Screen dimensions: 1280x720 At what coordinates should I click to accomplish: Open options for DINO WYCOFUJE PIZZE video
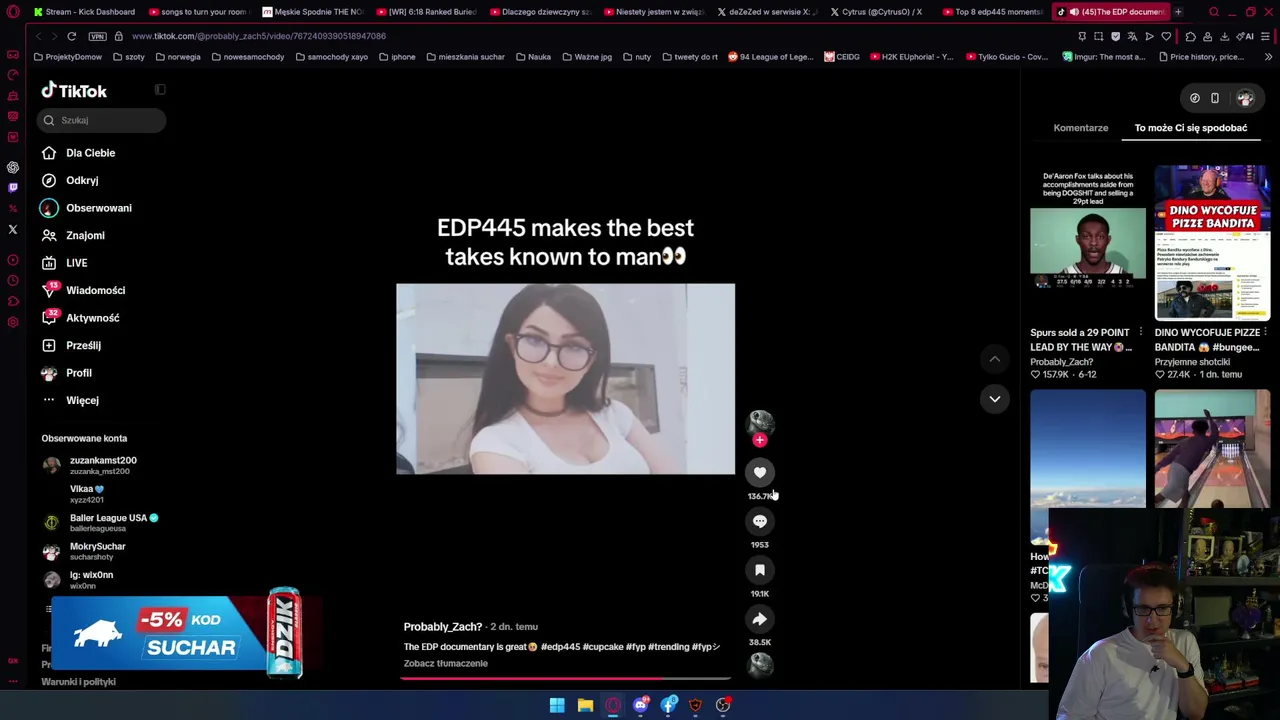pos(1265,332)
